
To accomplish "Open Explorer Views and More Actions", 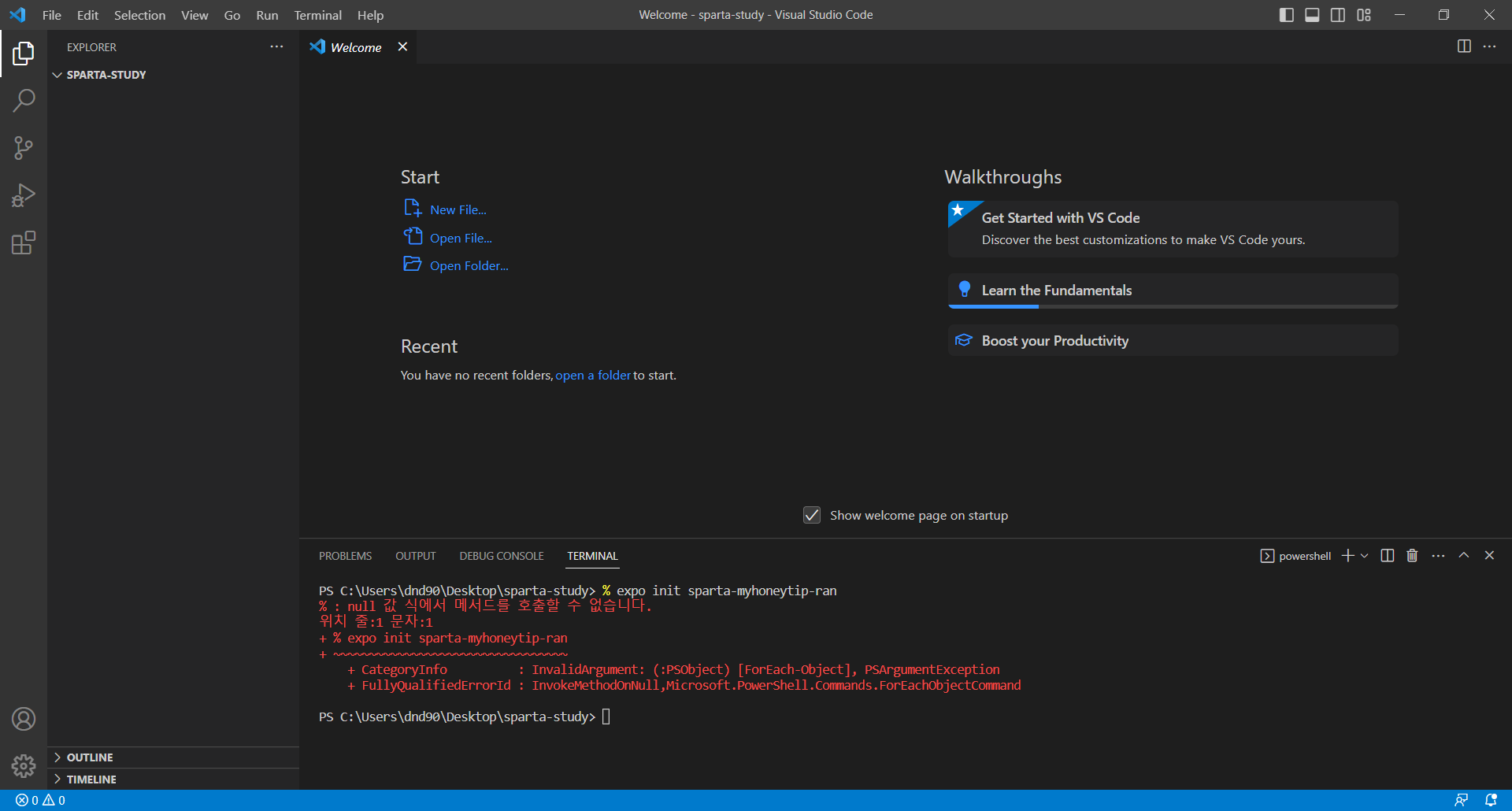I will pos(276,46).
